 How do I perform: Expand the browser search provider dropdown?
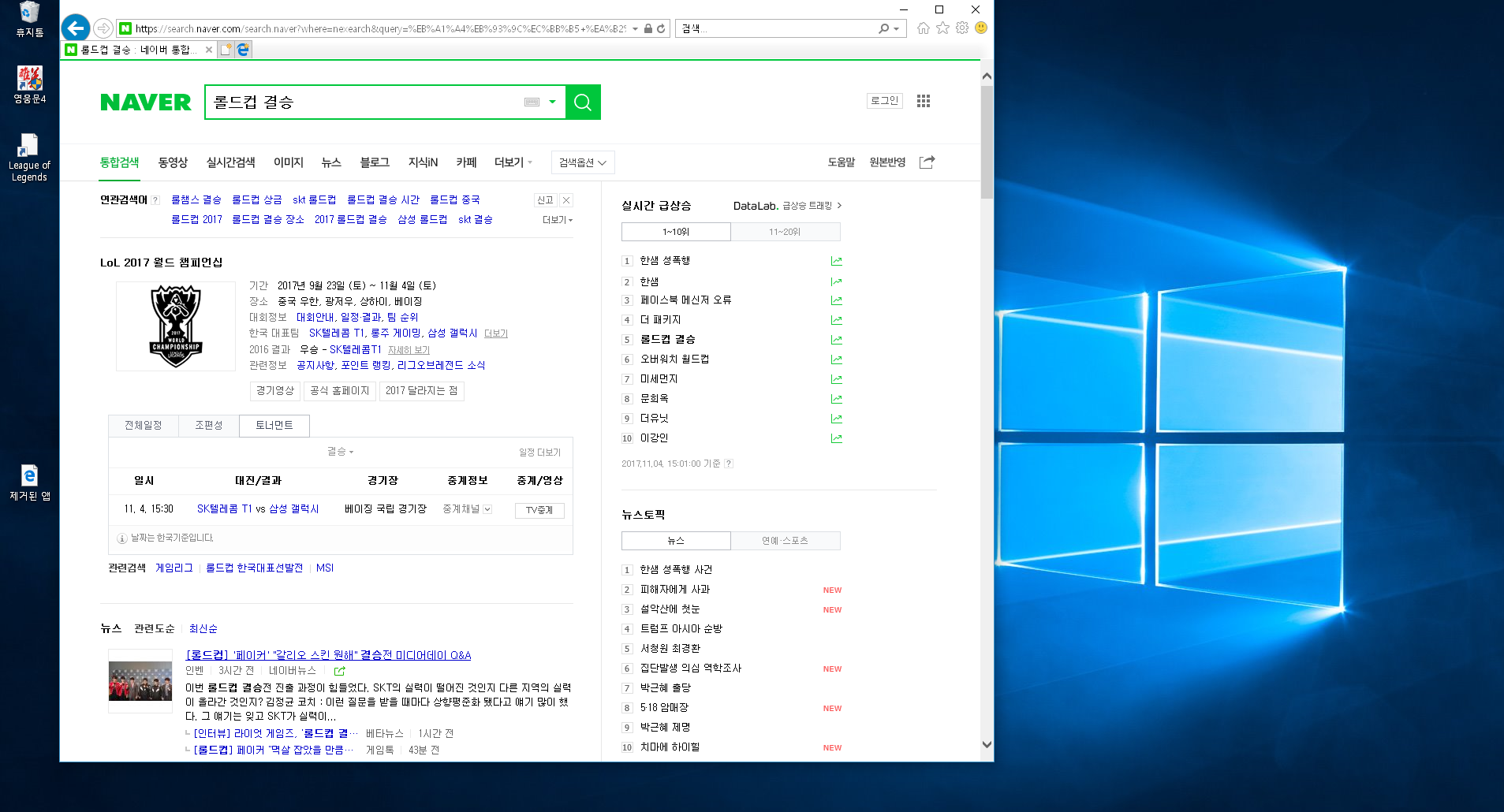[897, 29]
